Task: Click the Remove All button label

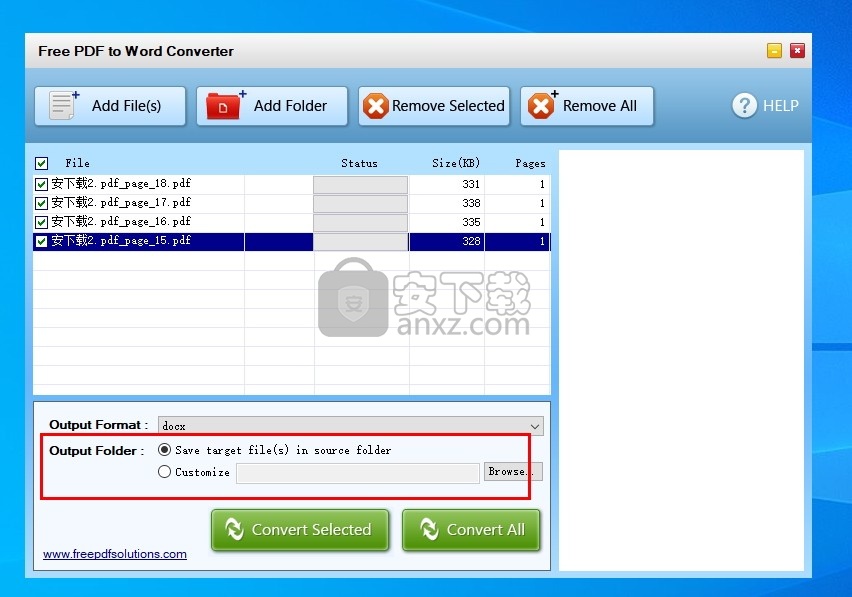Action: point(599,105)
